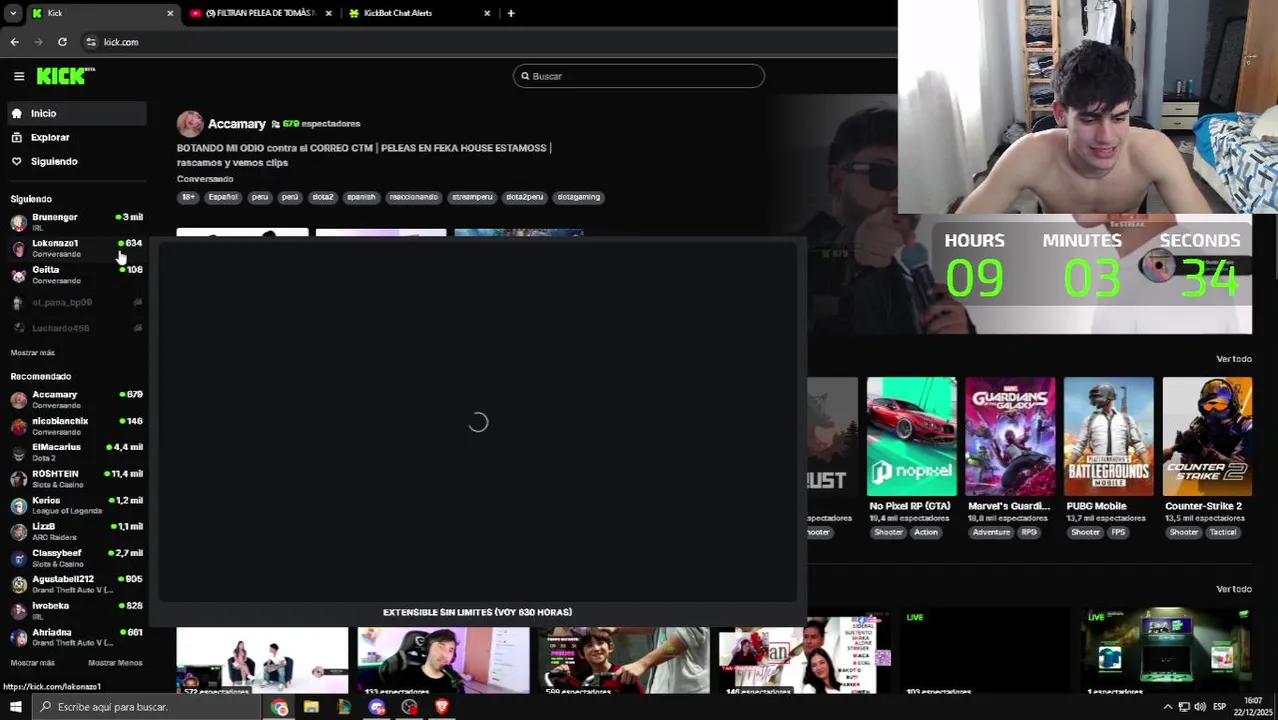Open followed channel Goiita

pyautogui.click(x=76, y=275)
